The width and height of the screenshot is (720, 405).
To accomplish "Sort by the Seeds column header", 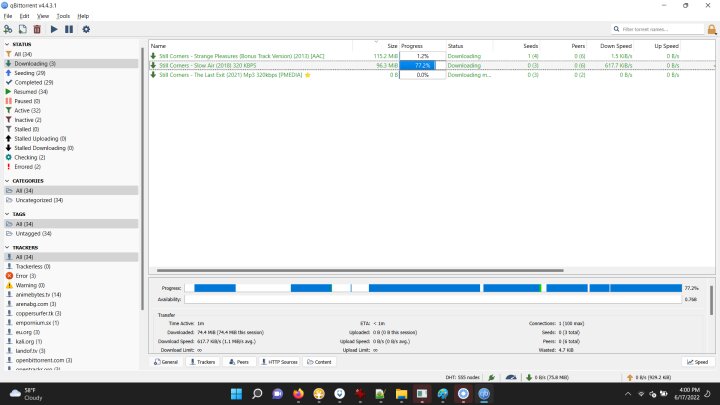I will (516, 46).
